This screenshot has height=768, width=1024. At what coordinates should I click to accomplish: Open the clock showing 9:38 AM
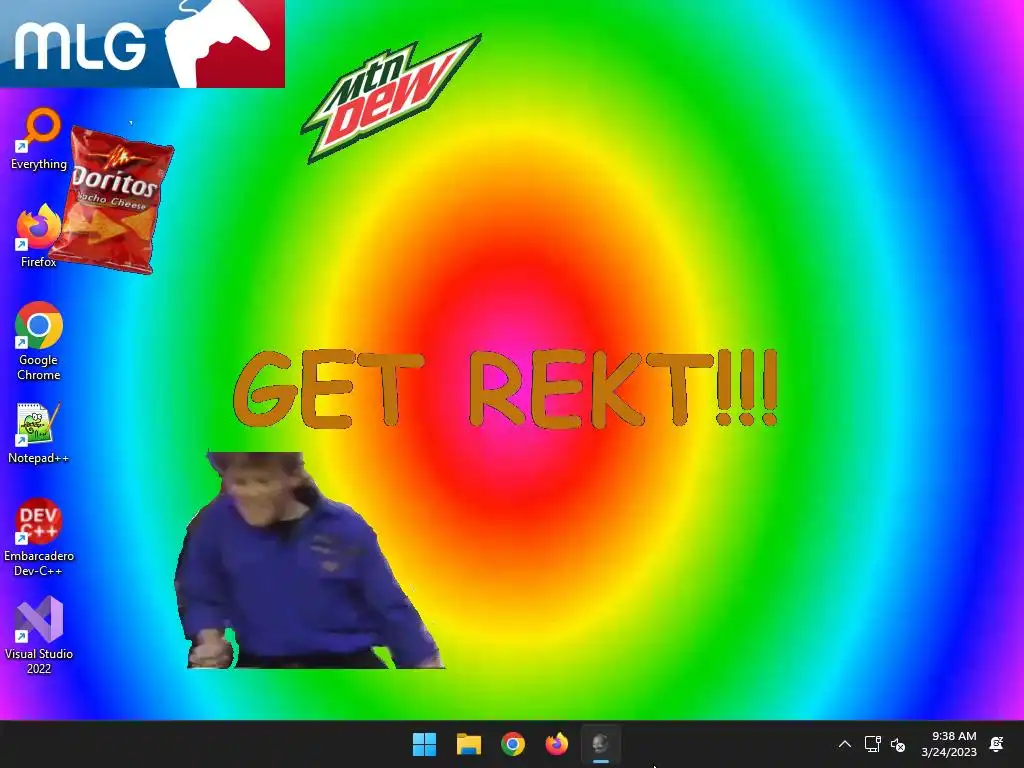tap(949, 744)
